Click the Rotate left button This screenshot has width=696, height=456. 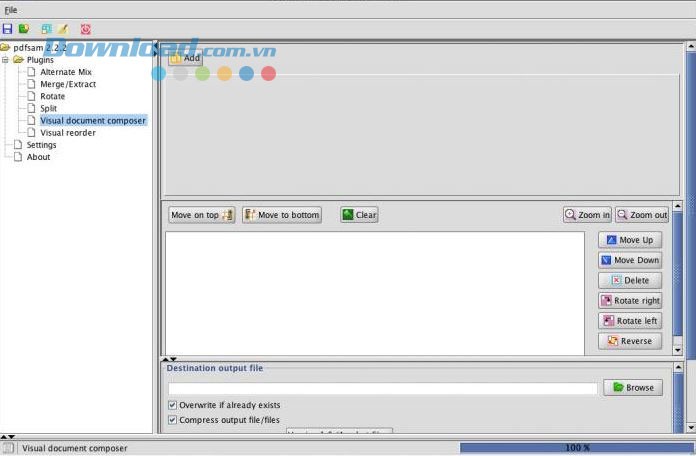[x=630, y=321]
